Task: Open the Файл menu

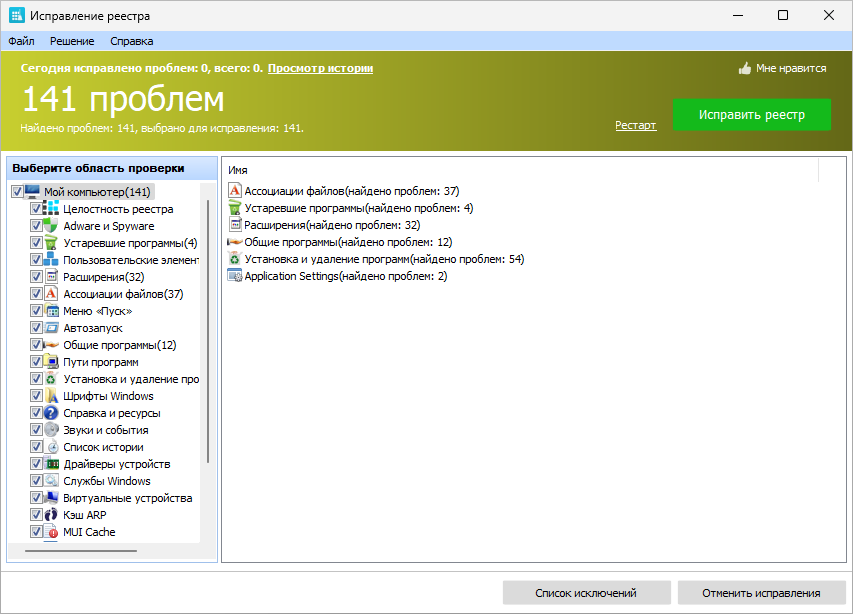Action: click(x=22, y=41)
